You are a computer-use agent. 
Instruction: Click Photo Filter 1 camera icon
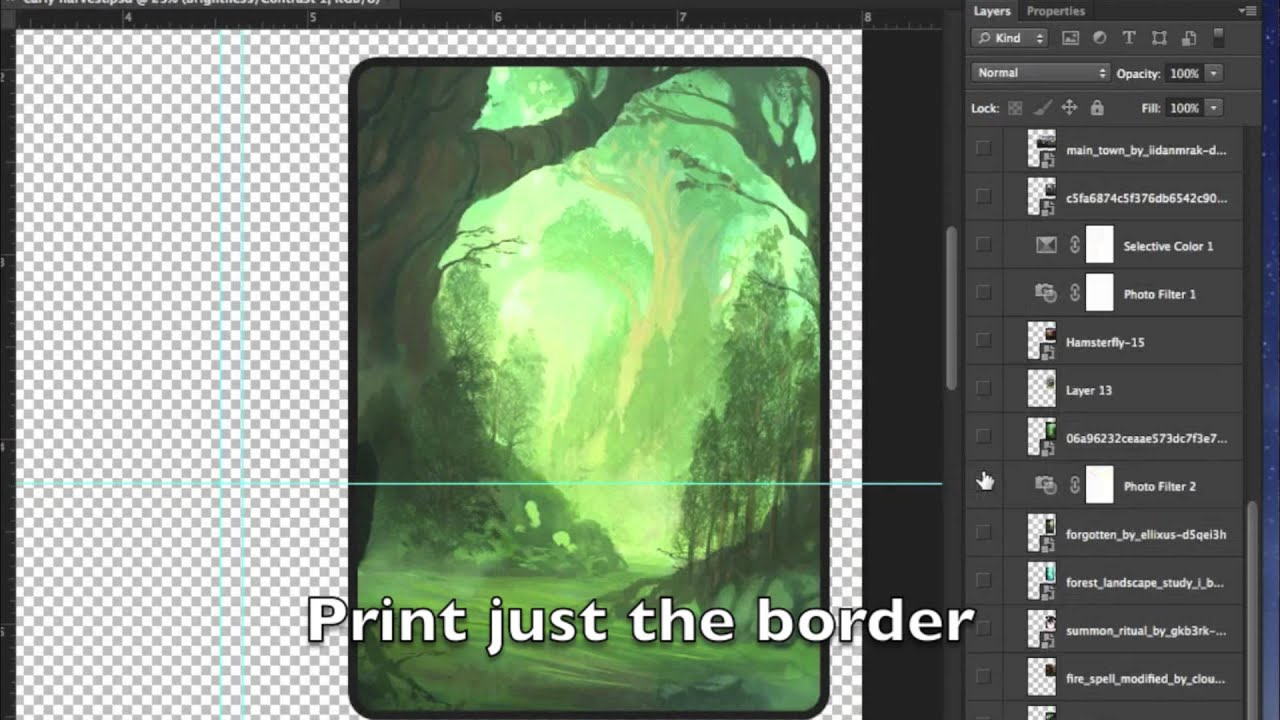click(1045, 294)
